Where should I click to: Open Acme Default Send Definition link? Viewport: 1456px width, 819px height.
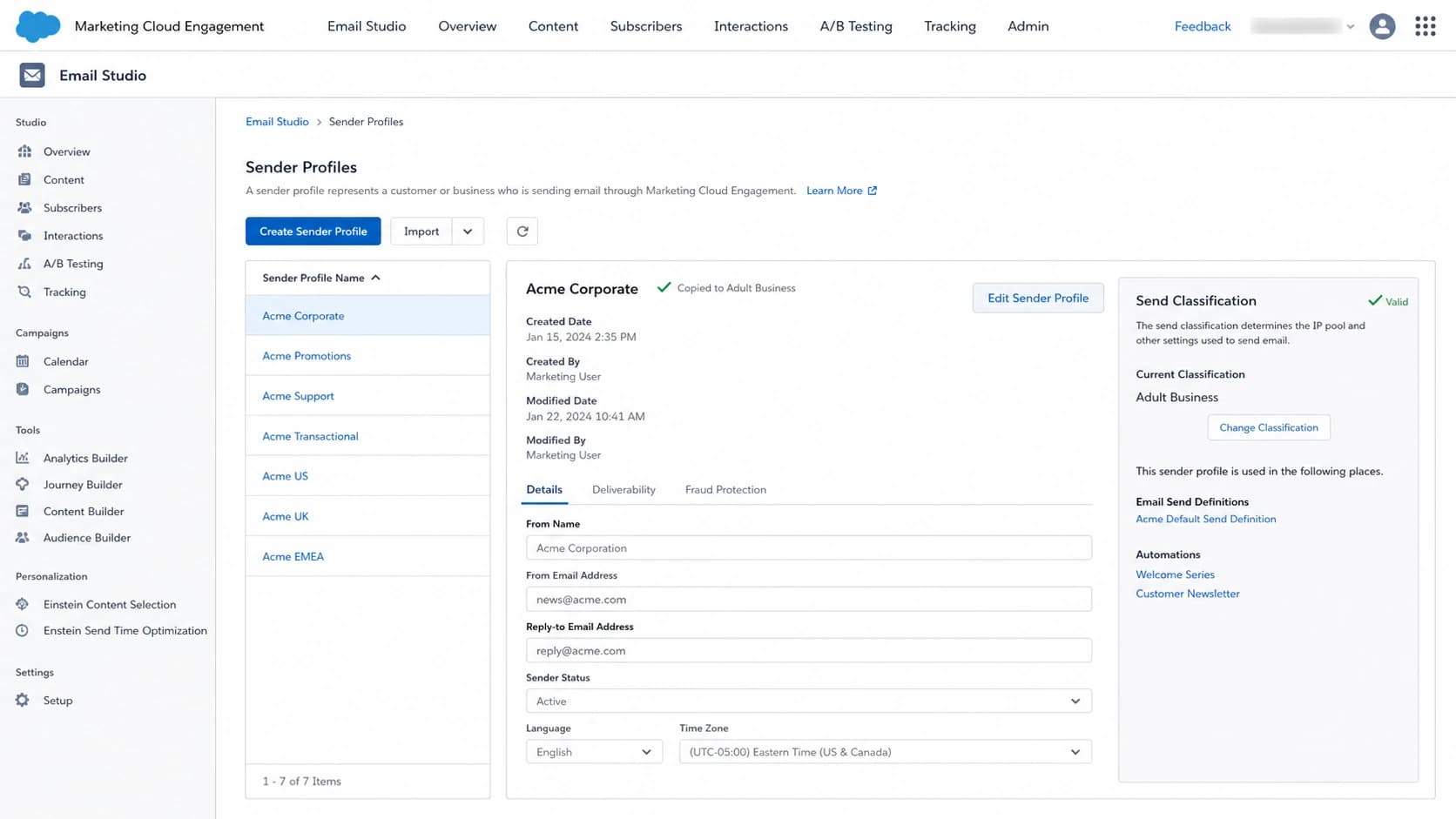point(1205,519)
